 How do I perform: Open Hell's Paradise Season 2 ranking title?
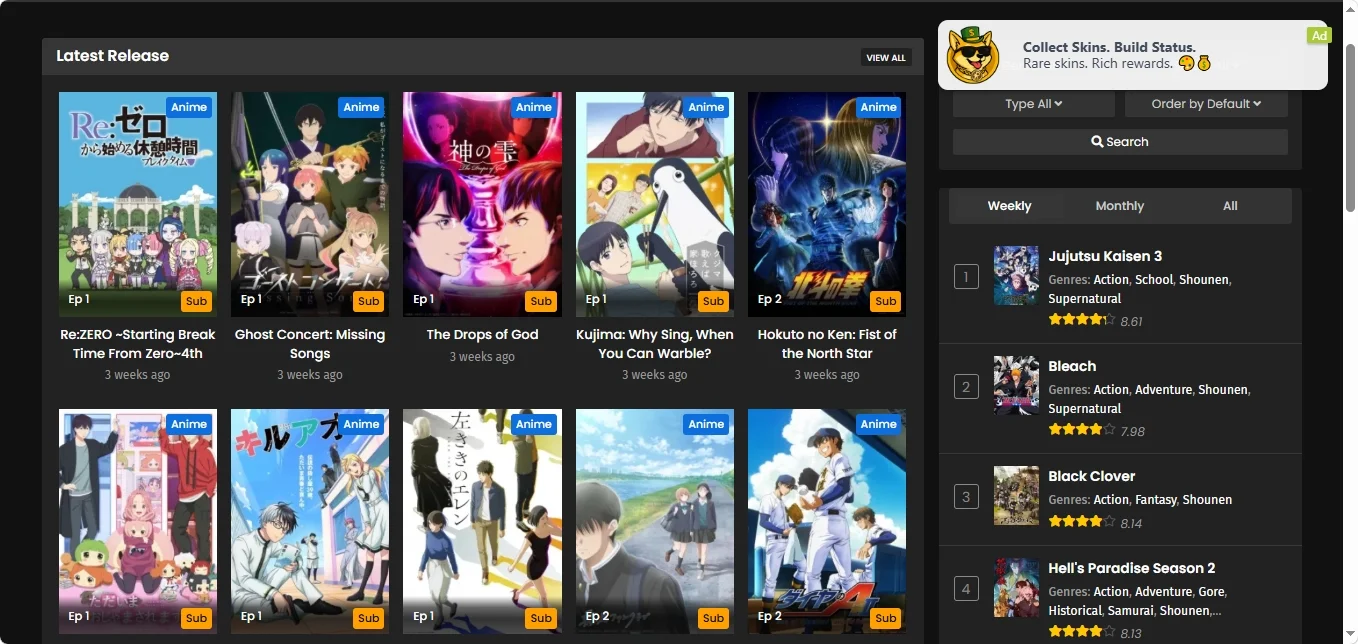click(x=1131, y=568)
